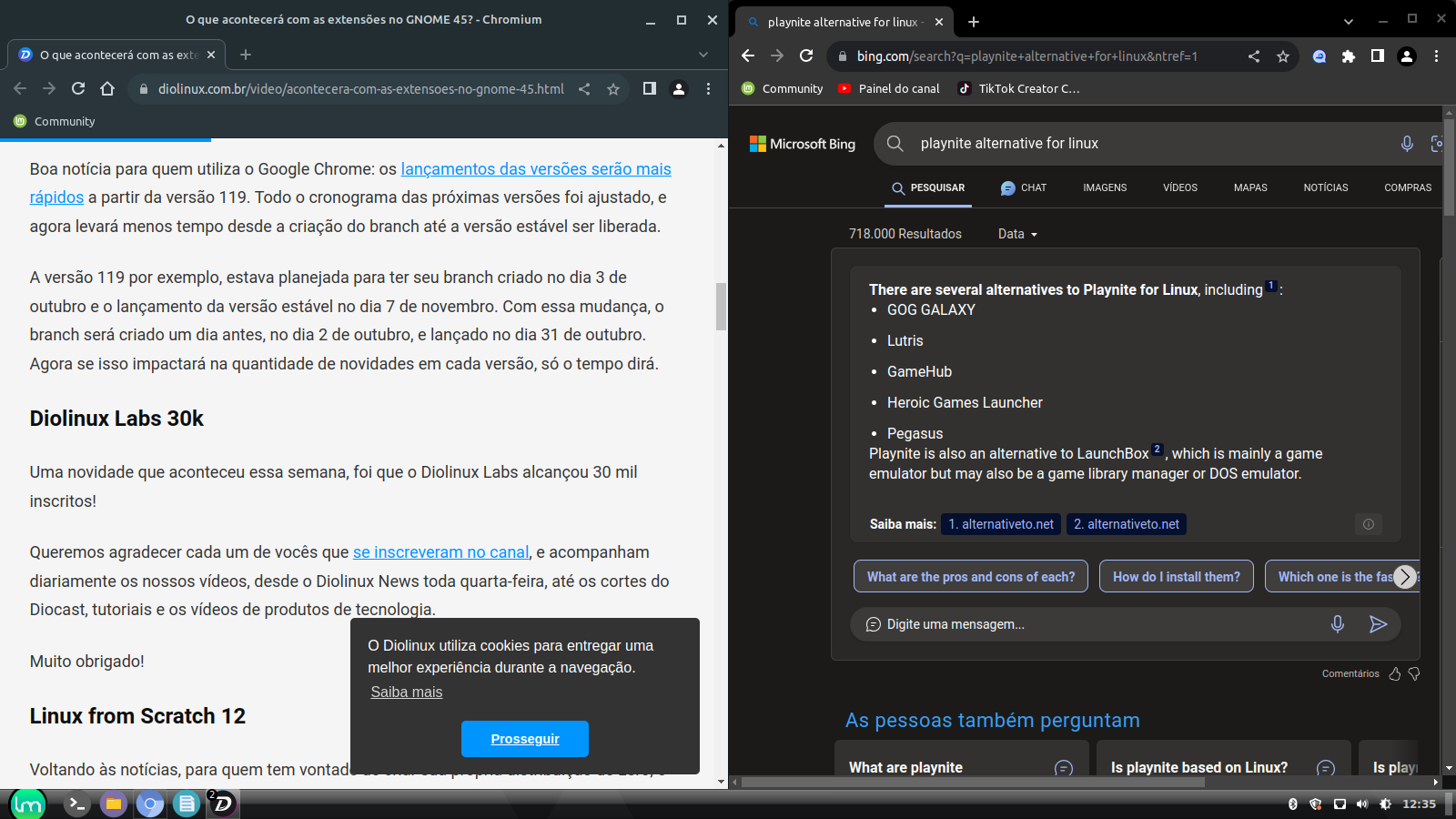Open Bluetooth icon in system tray
Image resolution: width=1456 pixels, height=819 pixels.
point(1292,804)
